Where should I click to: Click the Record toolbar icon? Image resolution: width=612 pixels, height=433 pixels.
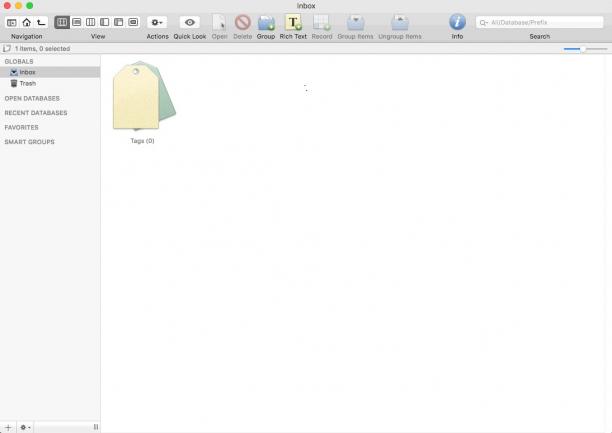click(x=322, y=22)
